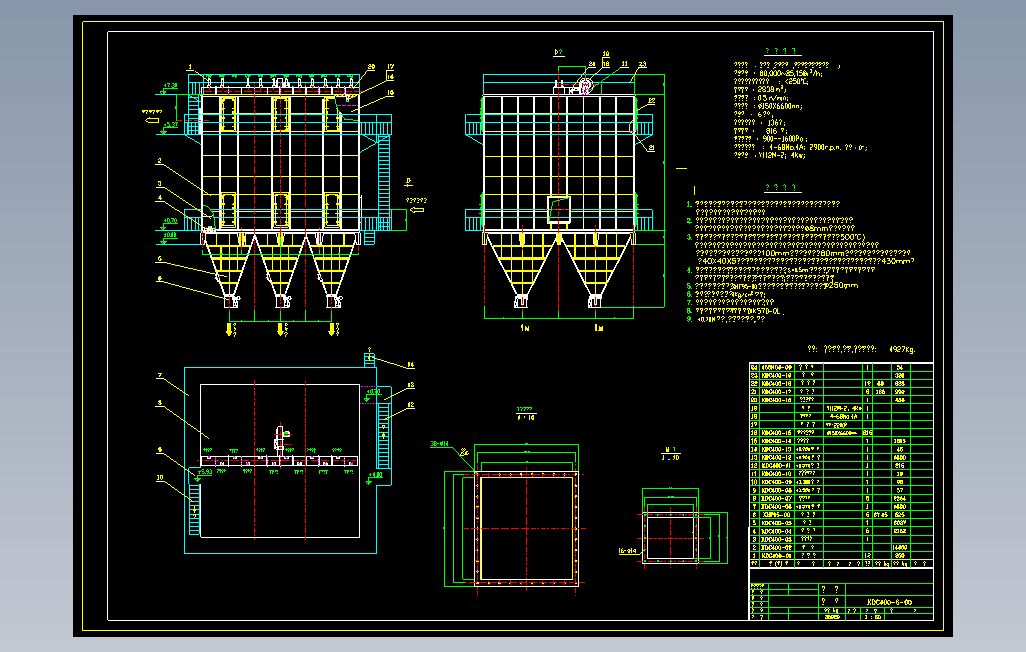Image resolution: width=1026 pixels, height=652 pixels.
Task: Click parts list row 5 KDC400-05
Action: (x=841, y=523)
